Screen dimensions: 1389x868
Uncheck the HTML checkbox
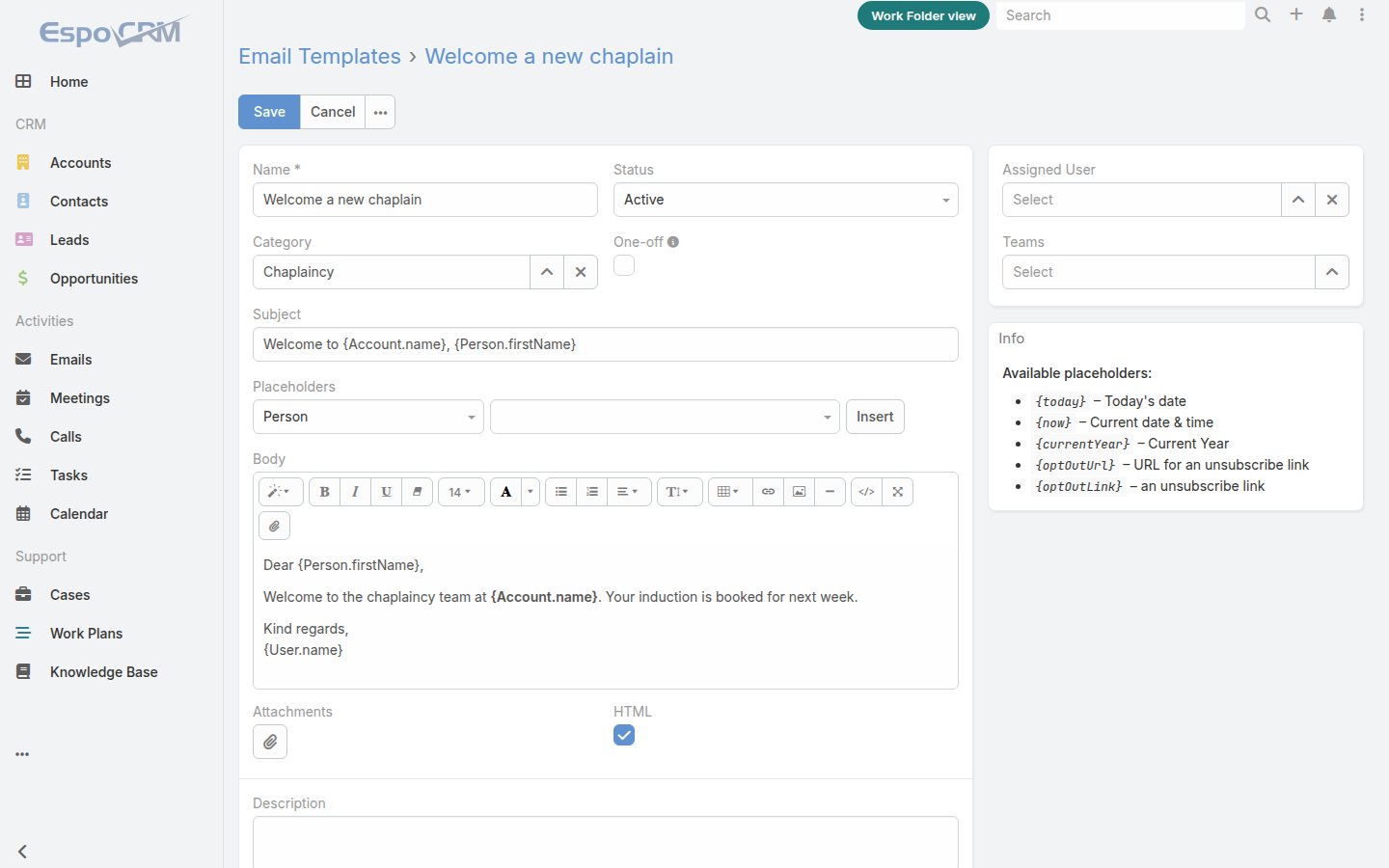(624, 735)
